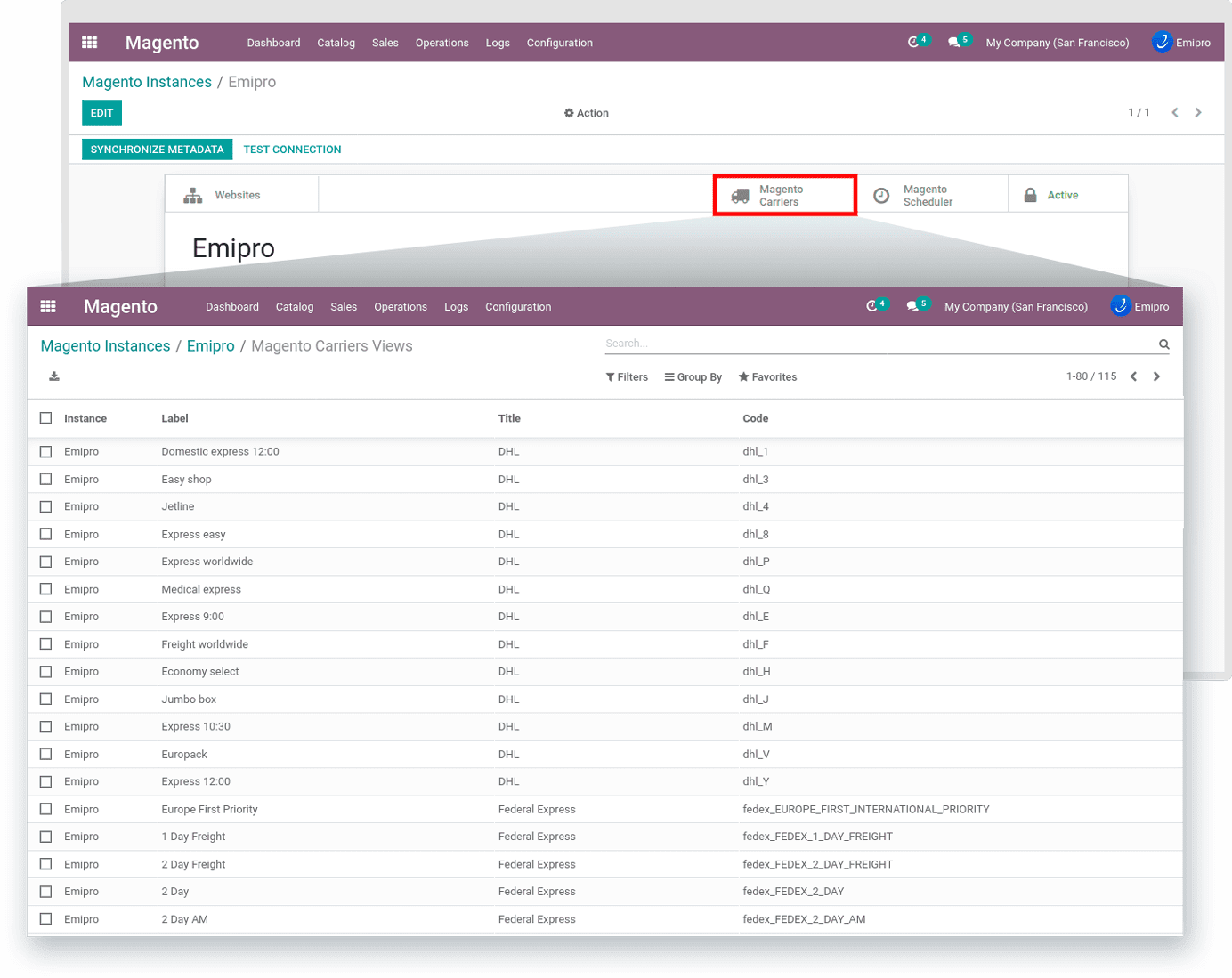Check the Domestic express 12:00 row
Screen dimensions: 1232x978
tap(46, 452)
